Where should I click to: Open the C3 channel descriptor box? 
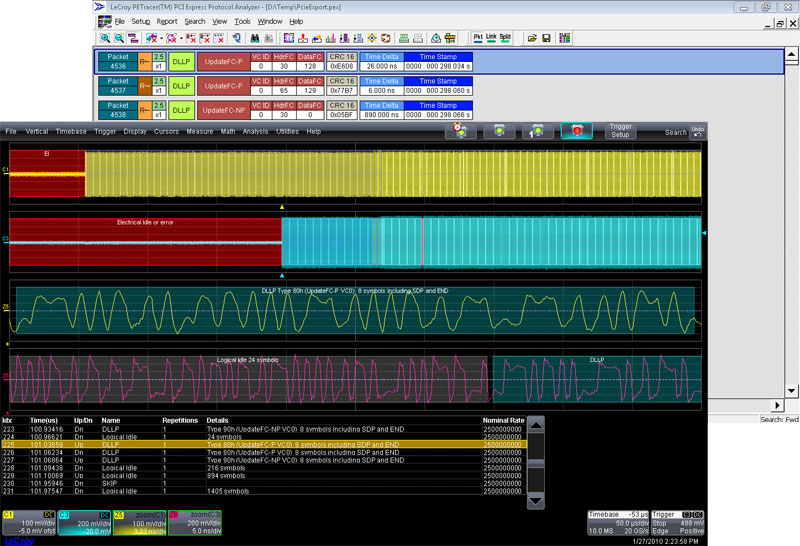tap(84, 523)
